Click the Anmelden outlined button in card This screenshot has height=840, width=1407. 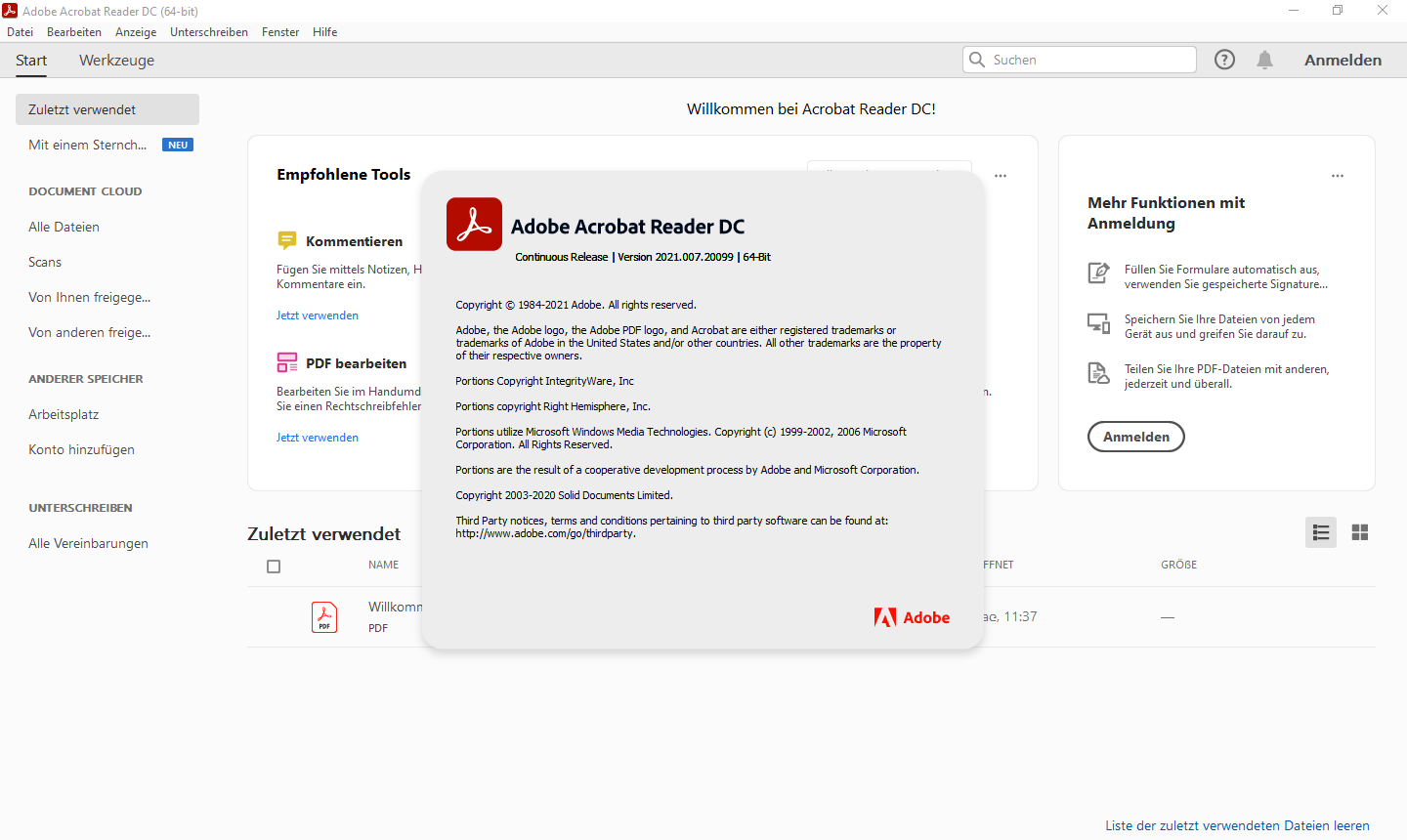pos(1136,437)
